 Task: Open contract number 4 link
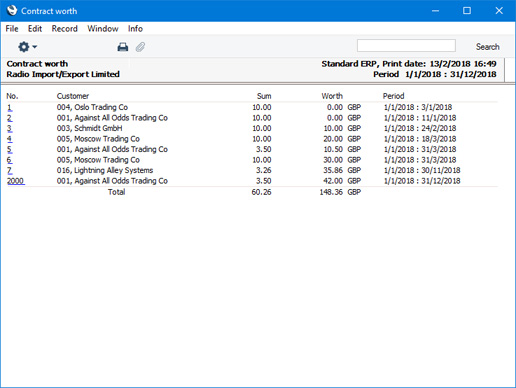[10, 139]
